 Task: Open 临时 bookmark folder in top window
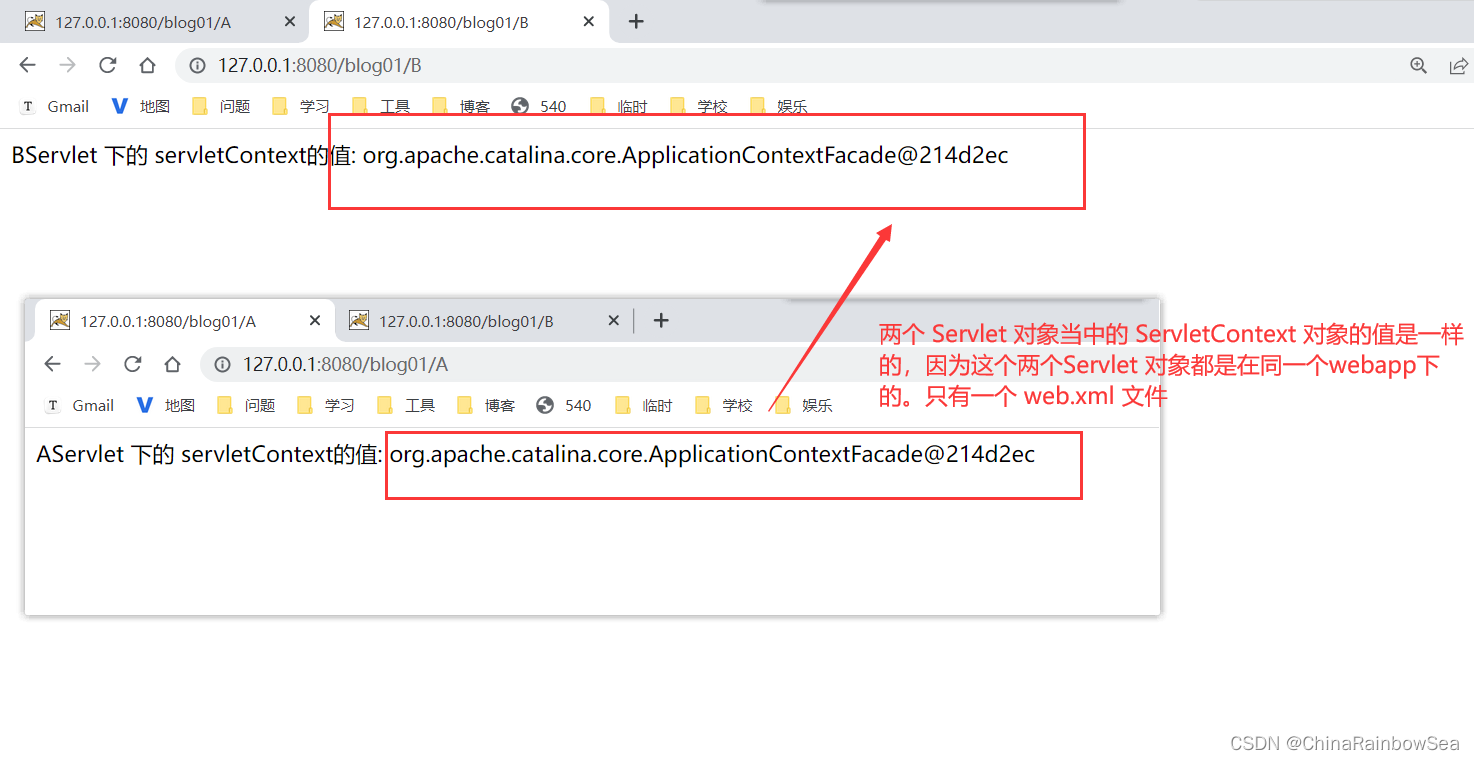pos(619,106)
